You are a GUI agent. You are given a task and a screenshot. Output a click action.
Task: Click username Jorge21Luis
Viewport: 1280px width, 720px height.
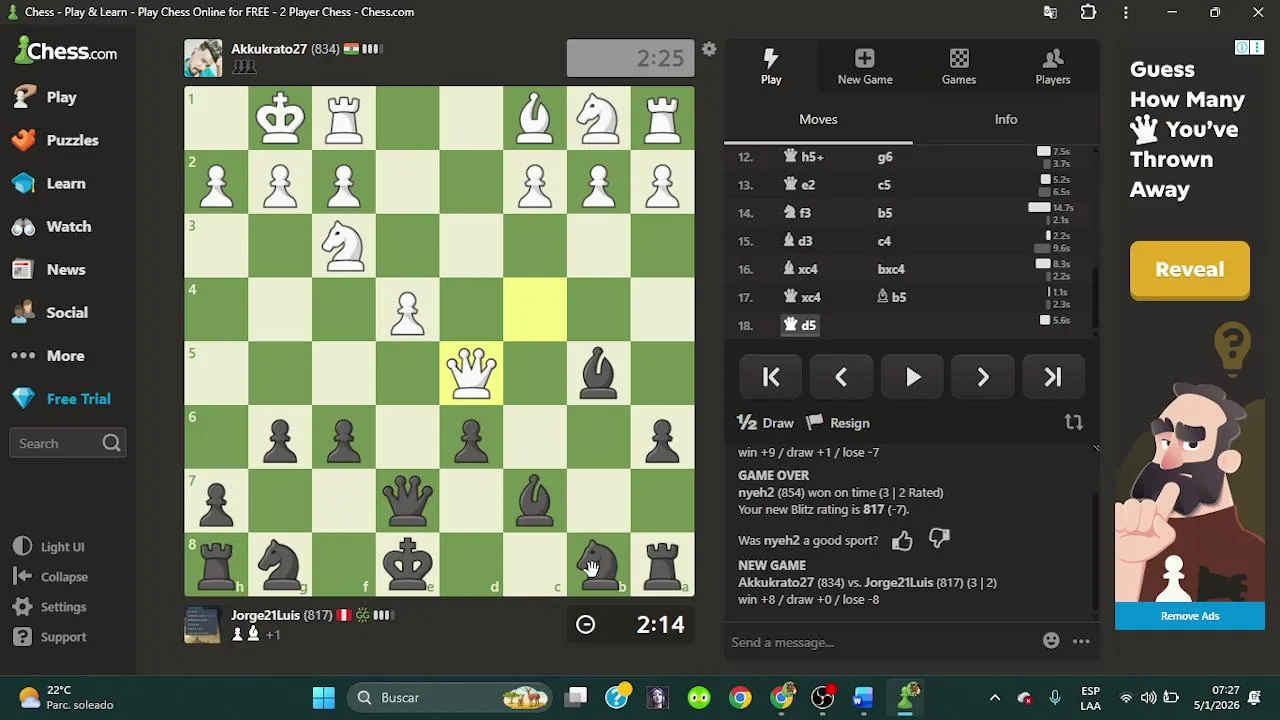click(x=265, y=615)
